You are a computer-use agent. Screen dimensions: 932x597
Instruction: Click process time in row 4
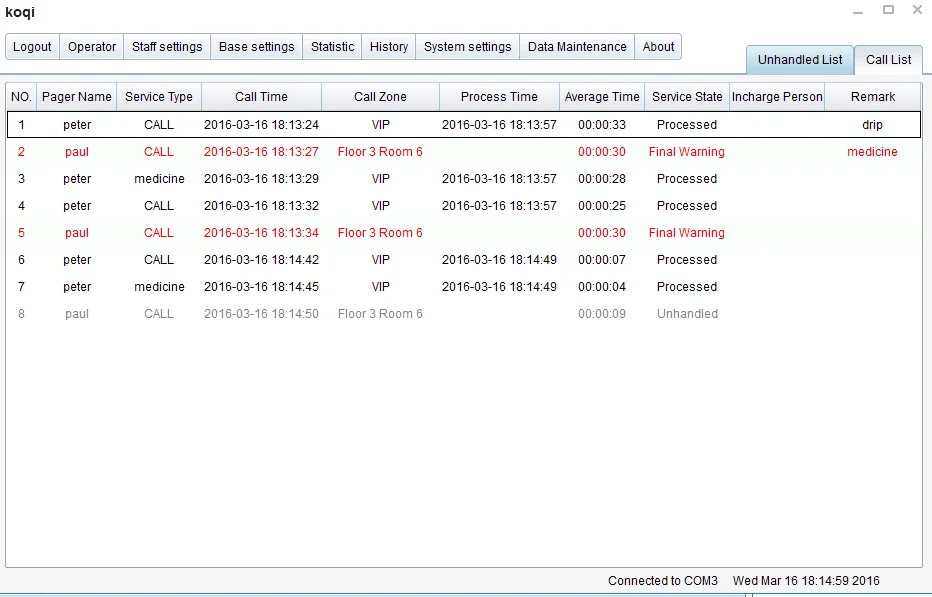pyautogui.click(x=499, y=206)
